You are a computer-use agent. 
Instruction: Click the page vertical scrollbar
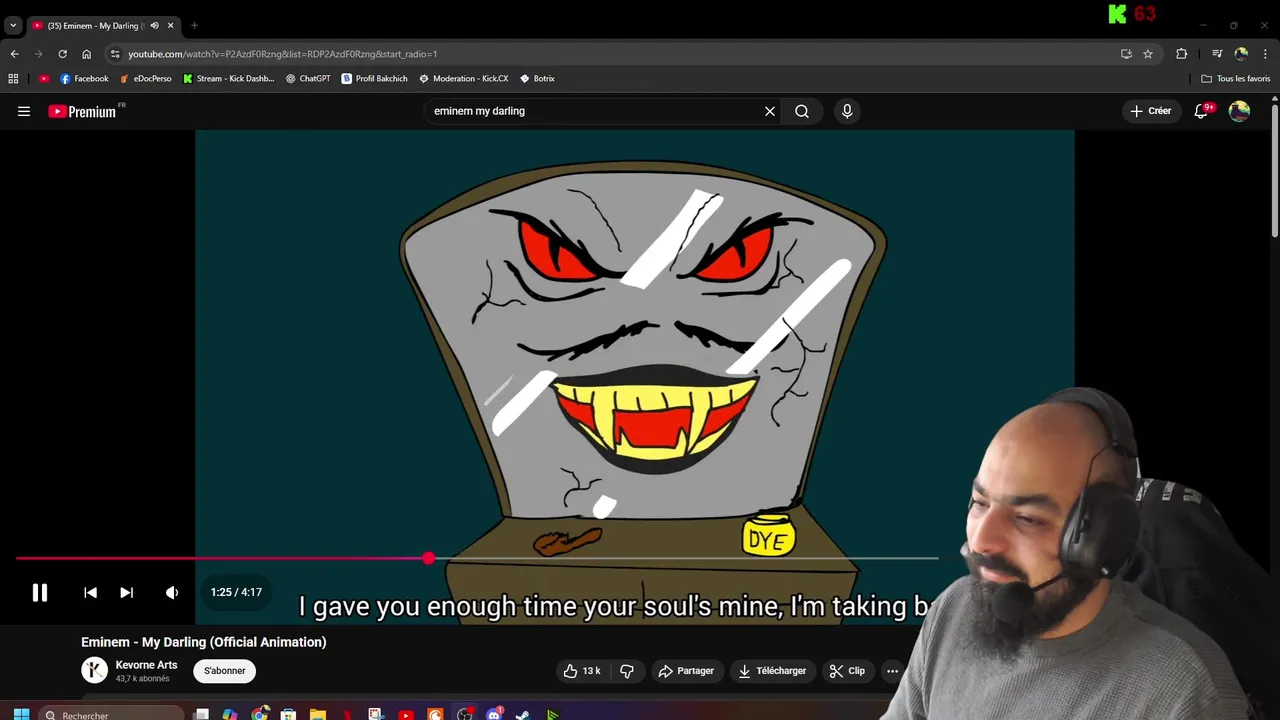[1275, 170]
